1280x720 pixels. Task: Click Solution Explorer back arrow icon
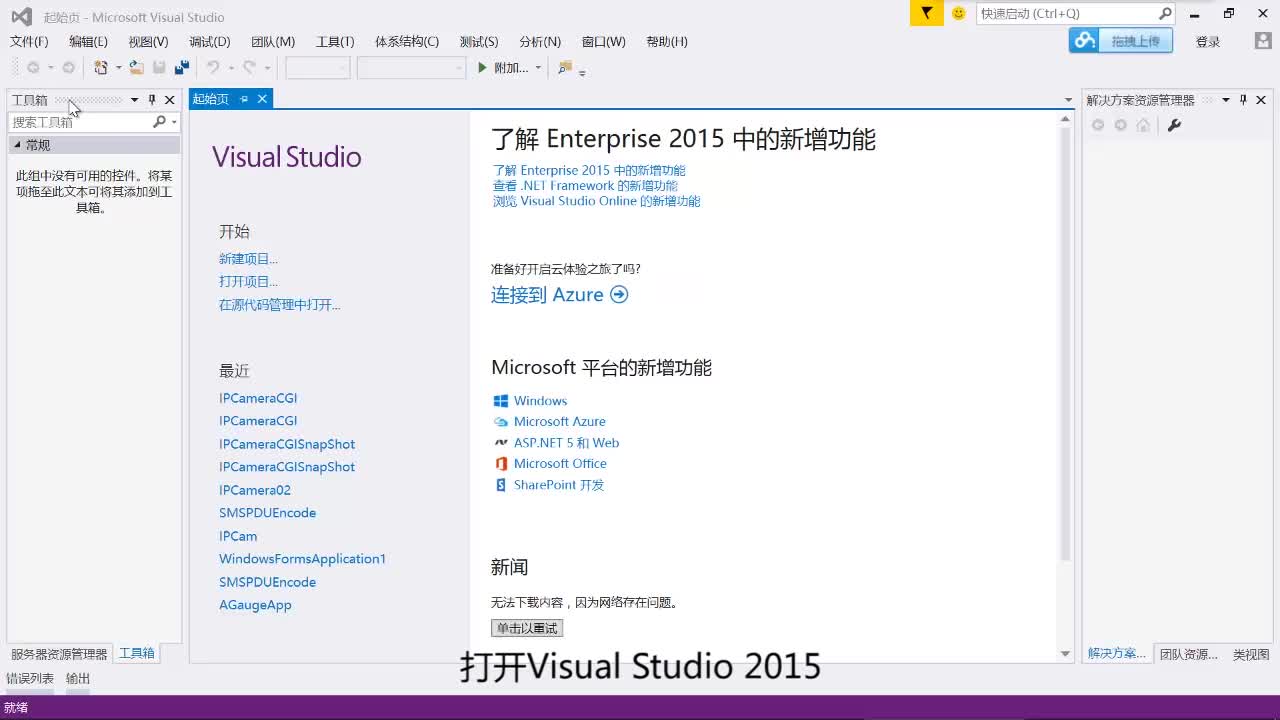click(1098, 125)
